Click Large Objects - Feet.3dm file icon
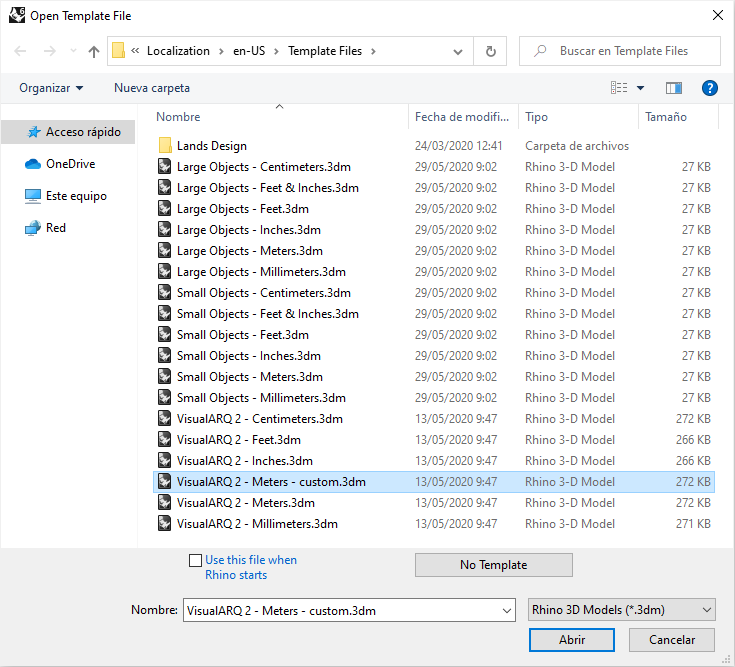735x667 pixels. (165, 209)
